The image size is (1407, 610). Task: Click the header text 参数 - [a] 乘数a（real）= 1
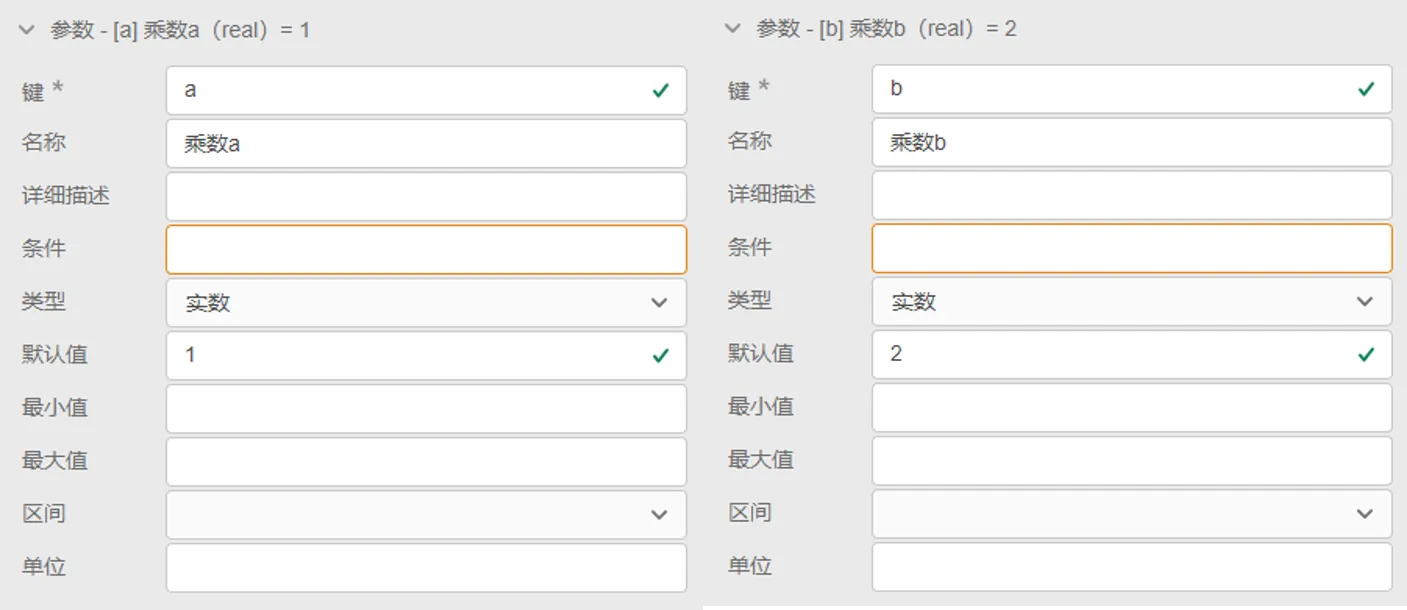click(180, 30)
